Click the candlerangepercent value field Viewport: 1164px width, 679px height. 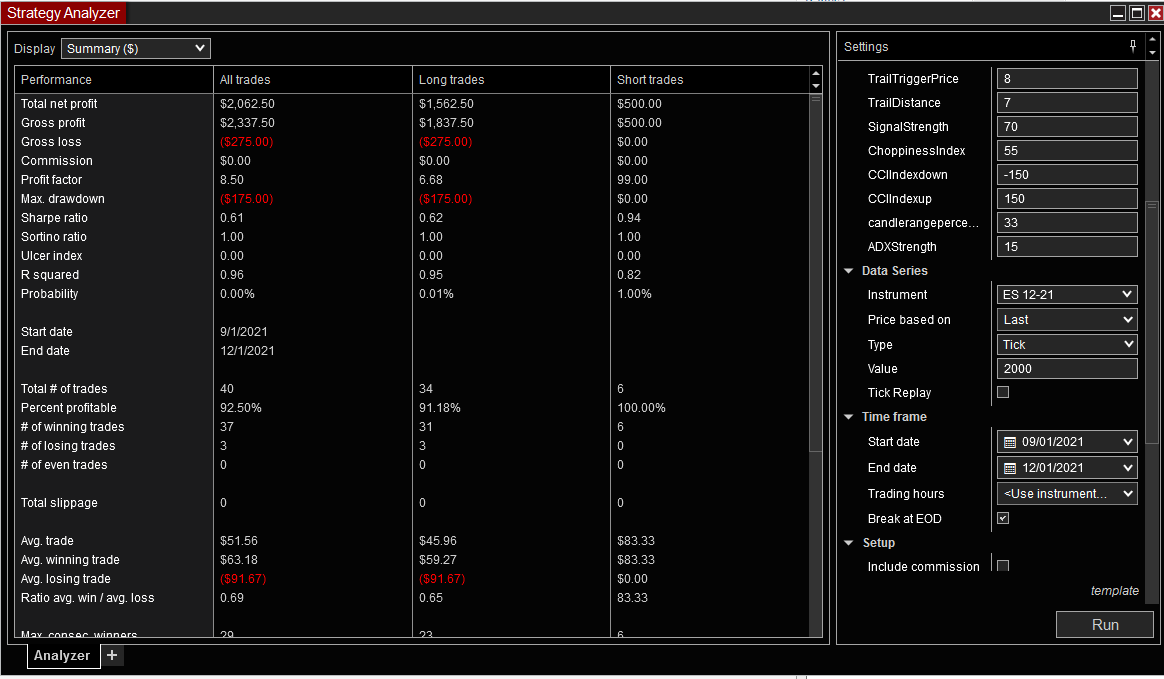(1067, 223)
